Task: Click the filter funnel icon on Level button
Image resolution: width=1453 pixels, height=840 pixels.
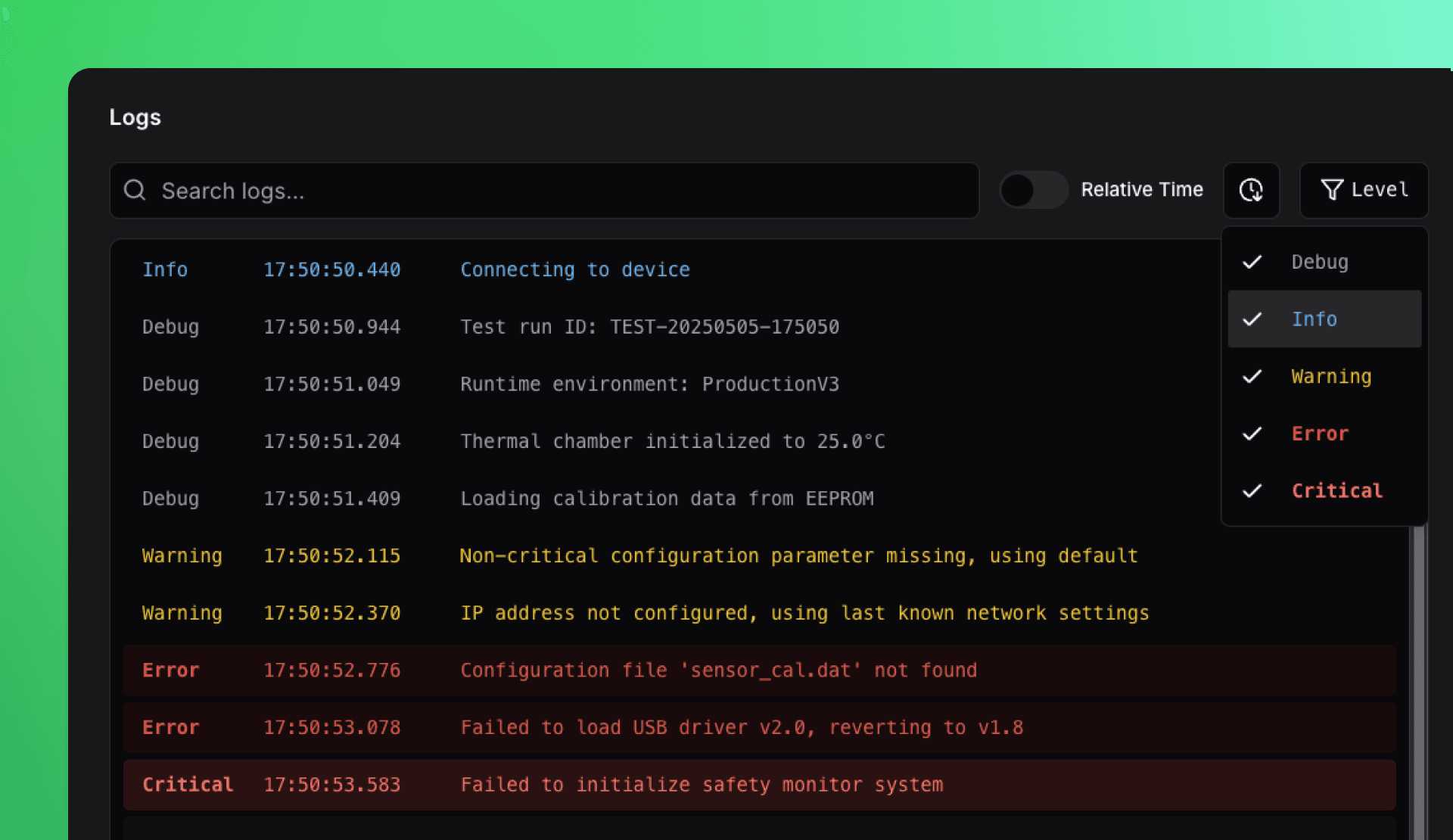Action: [x=1332, y=190]
